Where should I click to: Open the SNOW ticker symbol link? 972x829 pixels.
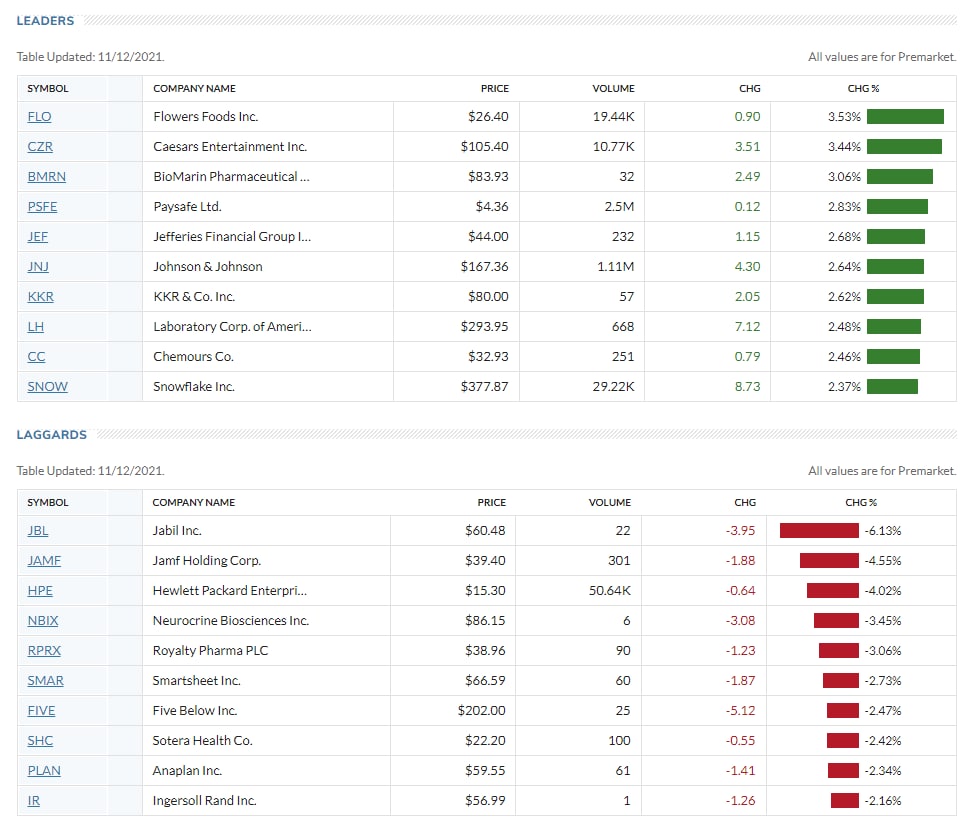[47, 386]
